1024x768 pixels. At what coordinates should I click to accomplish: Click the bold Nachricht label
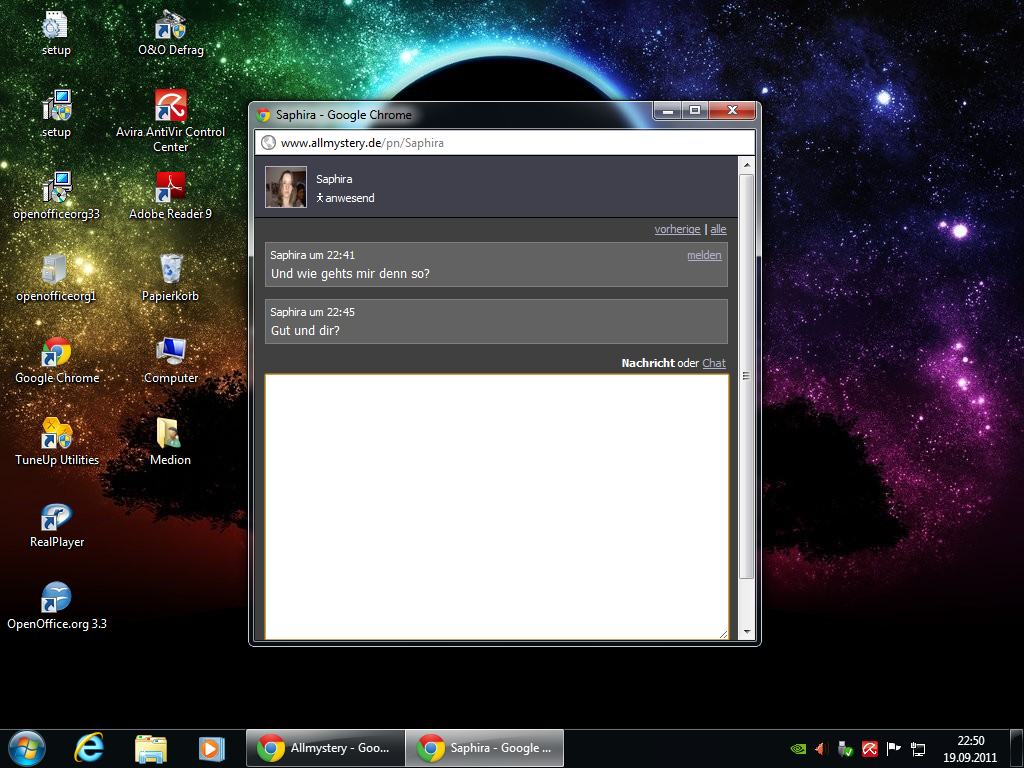click(648, 363)
